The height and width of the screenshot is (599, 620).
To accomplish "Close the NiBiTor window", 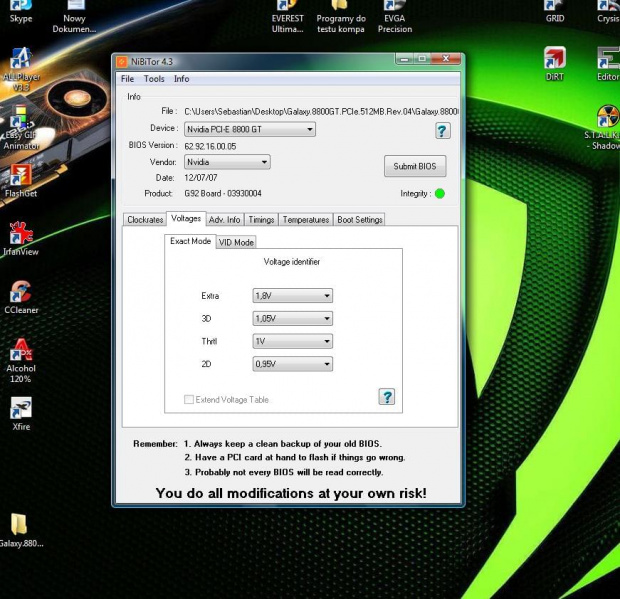I will tap(446, 59).
